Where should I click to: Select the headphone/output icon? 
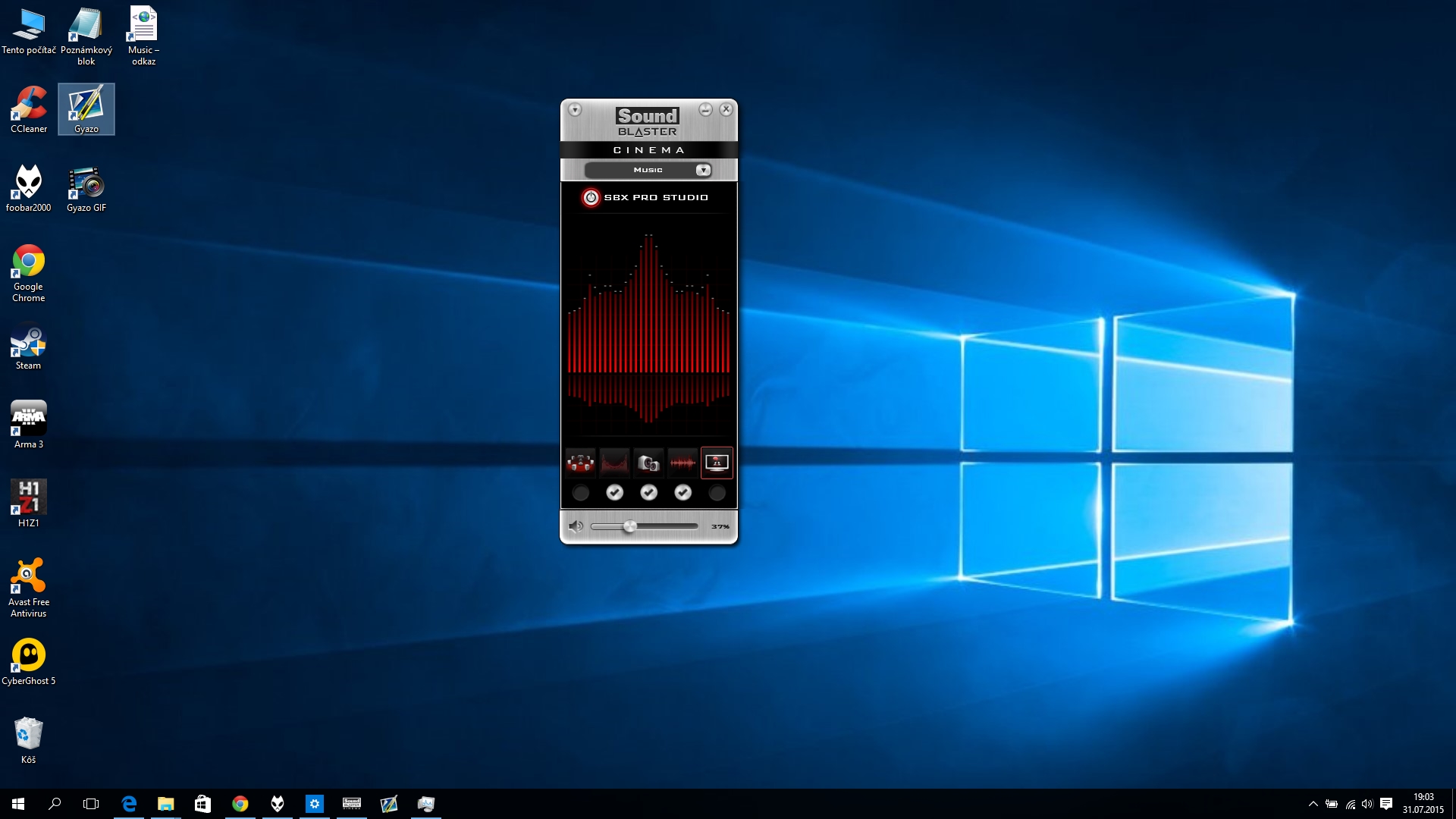pyautogui.click(x=649, y=462)
